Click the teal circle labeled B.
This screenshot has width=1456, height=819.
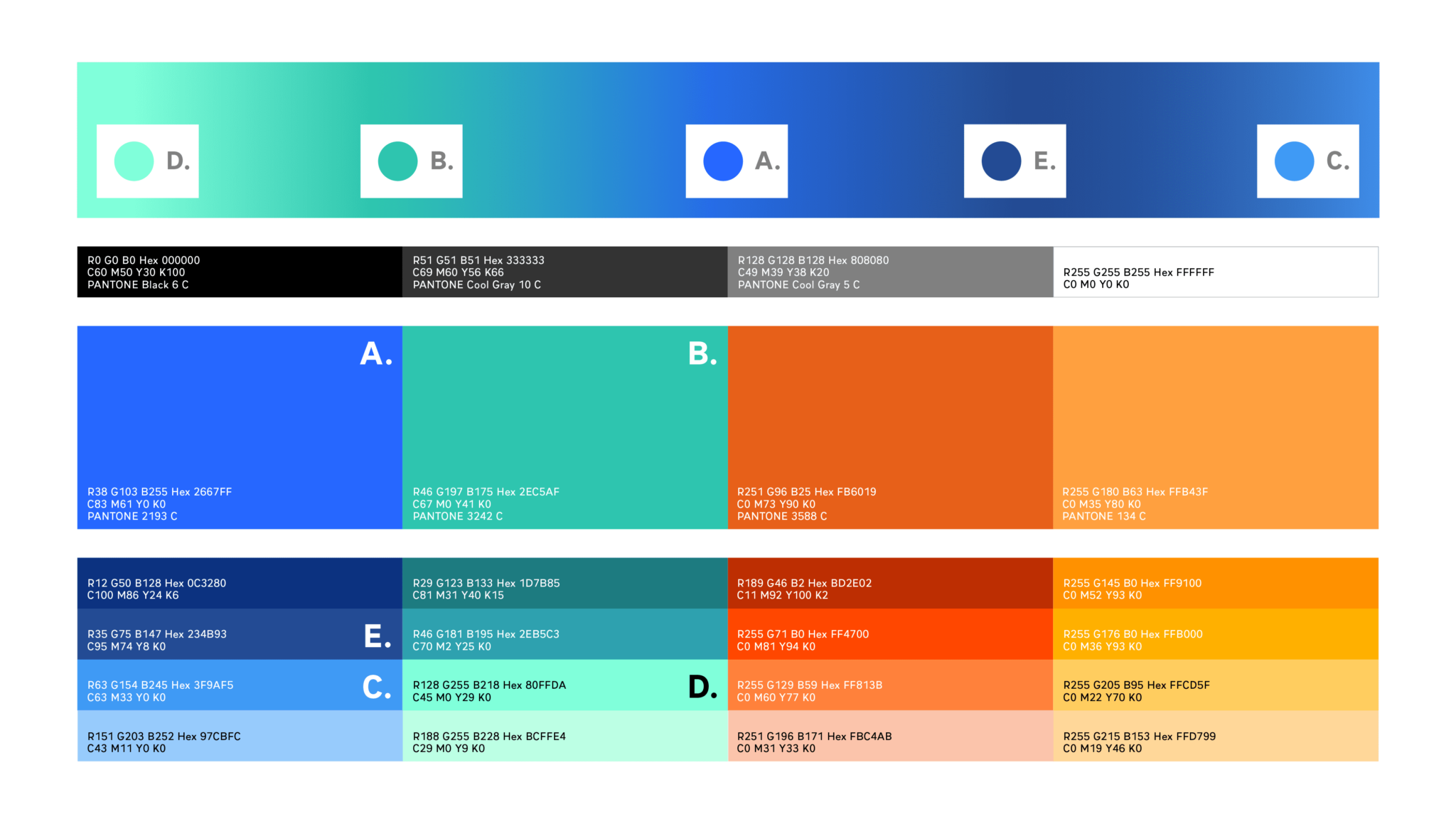397,161
